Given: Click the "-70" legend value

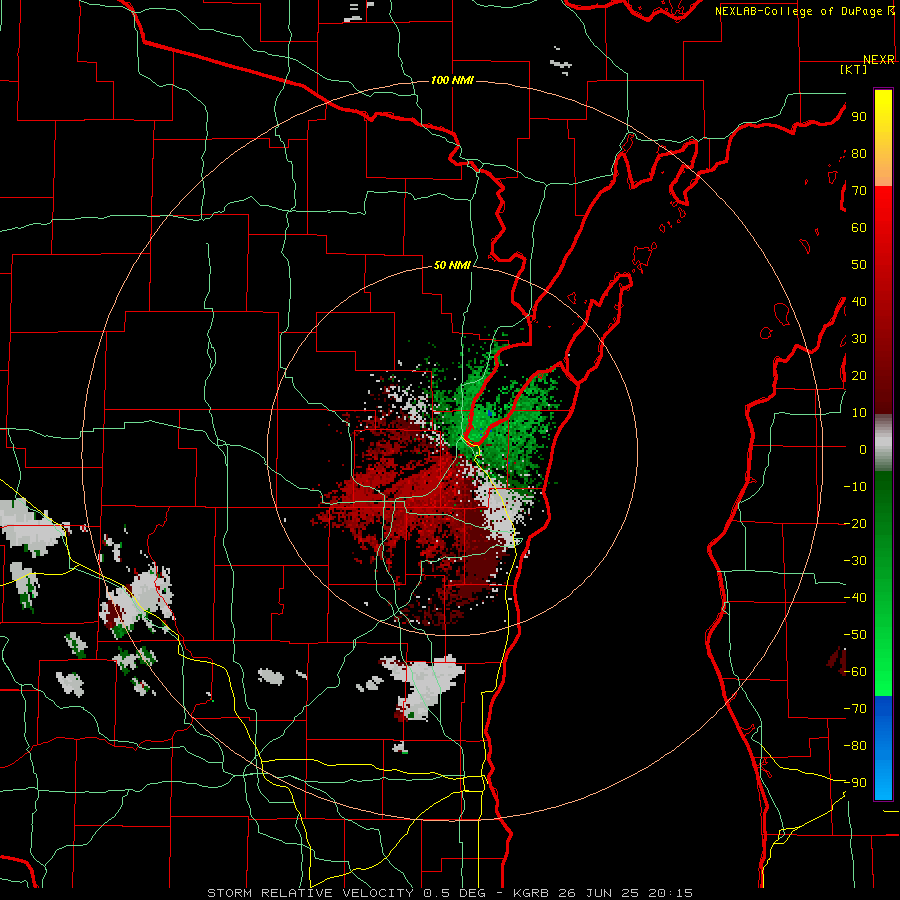Looking at the screenshot, I should point(855,709).
